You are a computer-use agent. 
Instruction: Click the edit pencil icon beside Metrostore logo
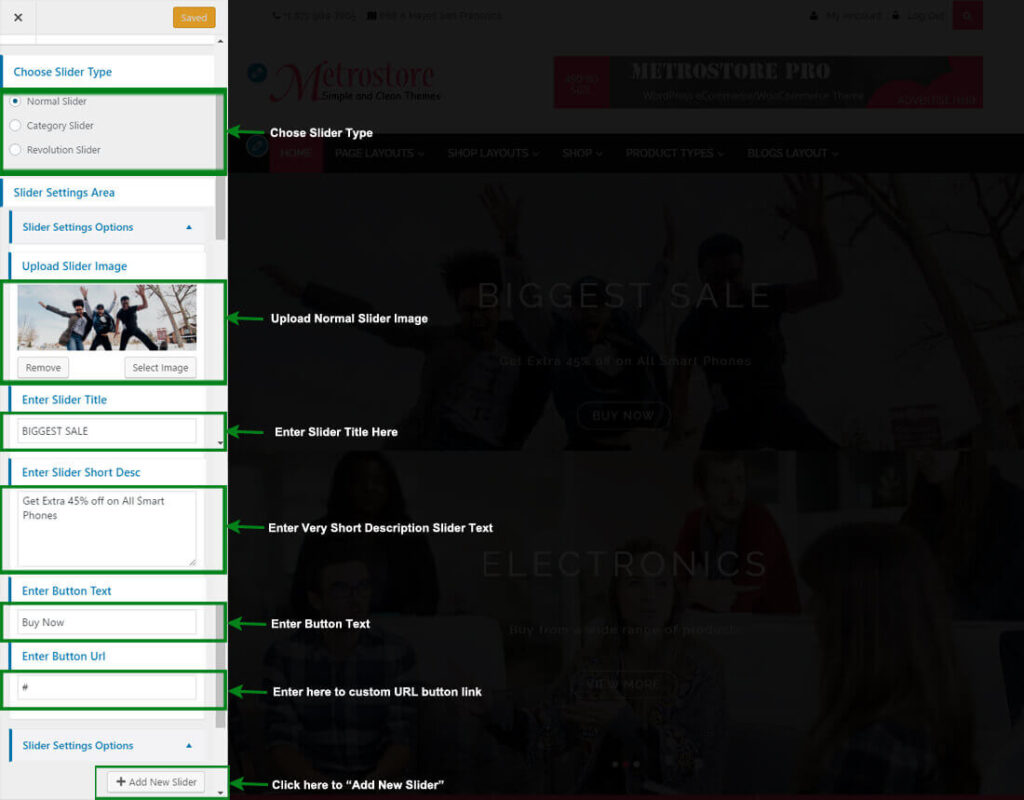(257, 72)
